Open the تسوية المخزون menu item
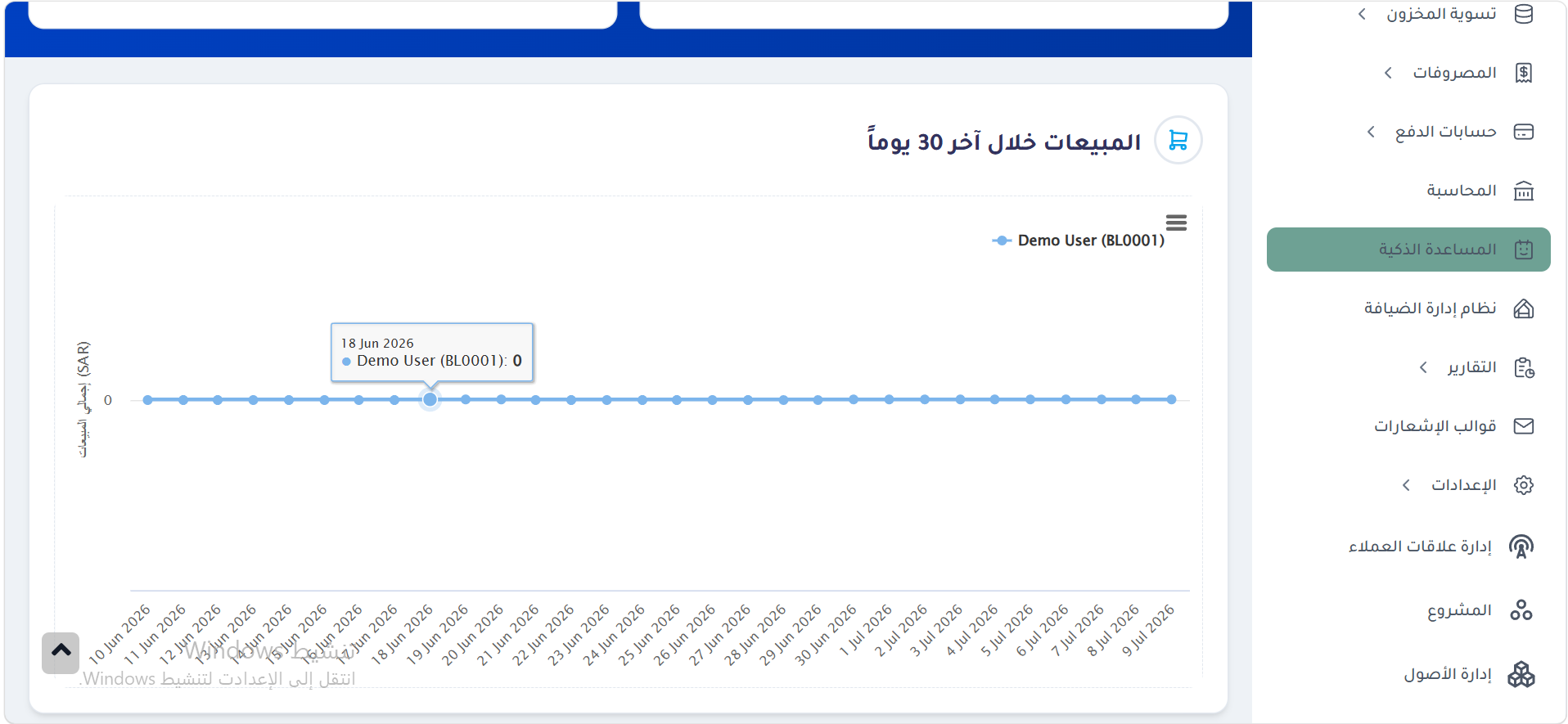Image resolution: width=1568 pixels, height=724 pixels. tap(1440, 14)
